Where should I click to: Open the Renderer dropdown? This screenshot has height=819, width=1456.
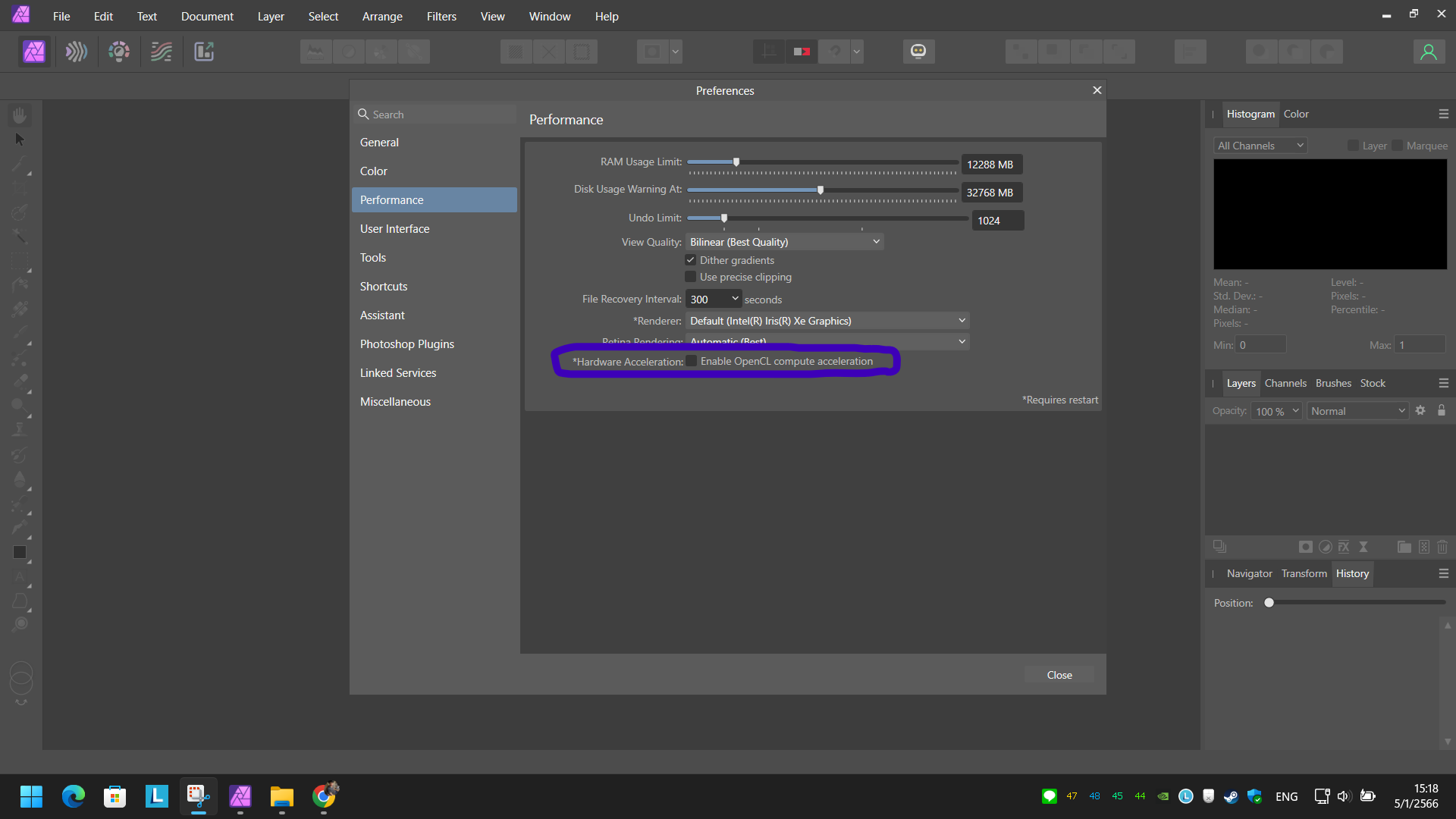tap(827, 321)
